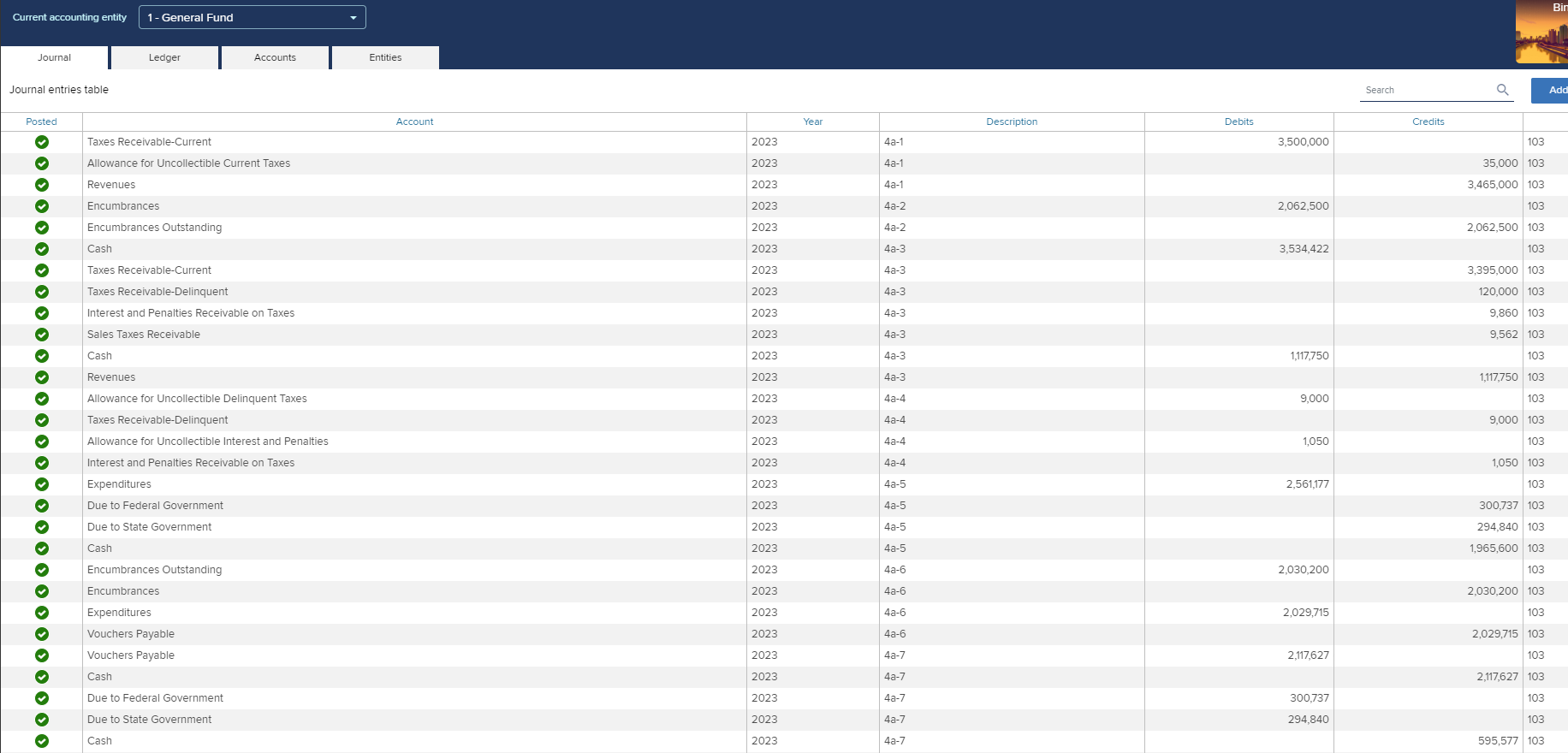Click posted checkmark for 4a-7 Vouchers Payable row
The image size is (1568, 753).
tap(42, 655)
